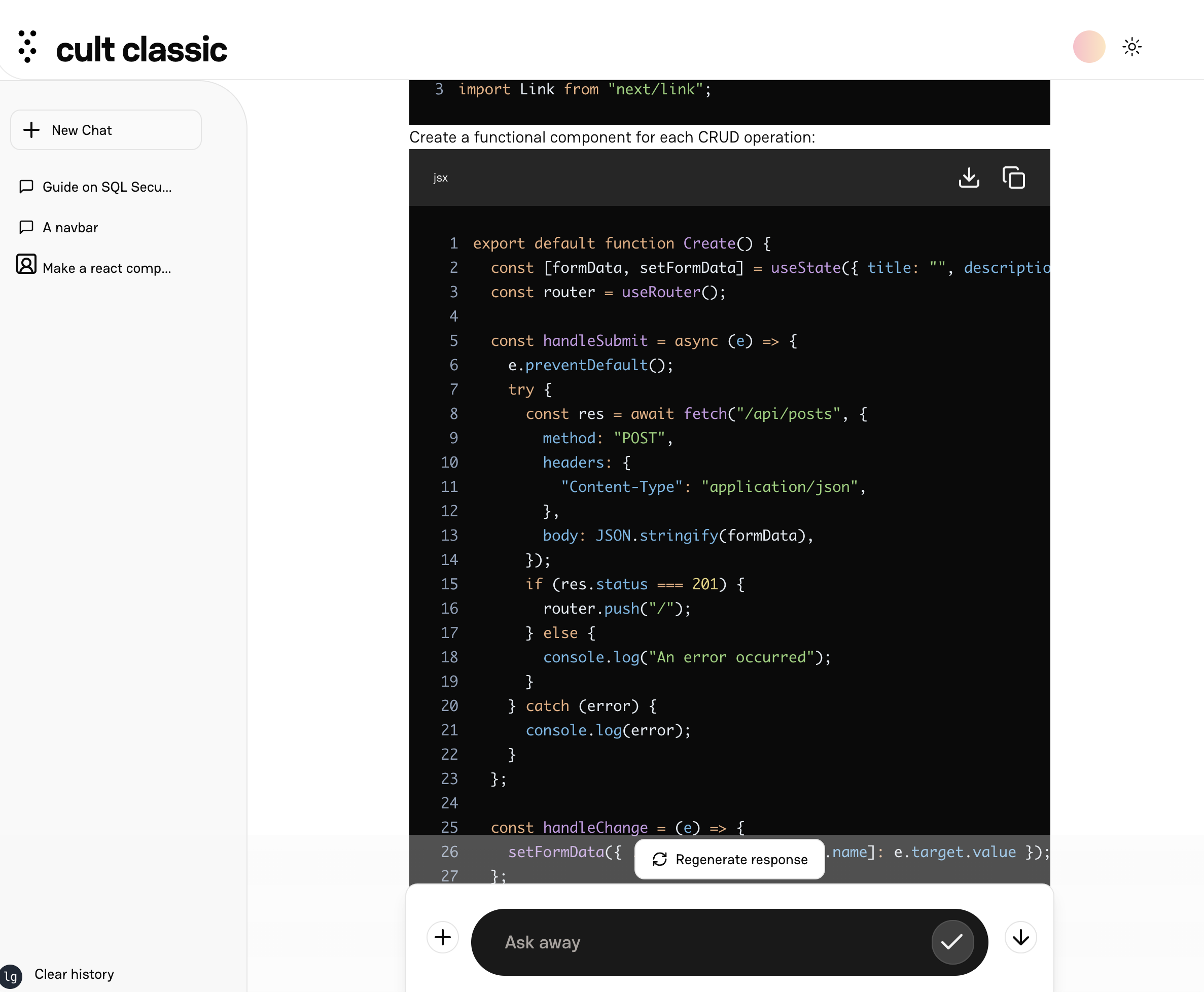Submit the prompt with the checkmark button
The image size is (1204, 992).
[x=952, y=942]
